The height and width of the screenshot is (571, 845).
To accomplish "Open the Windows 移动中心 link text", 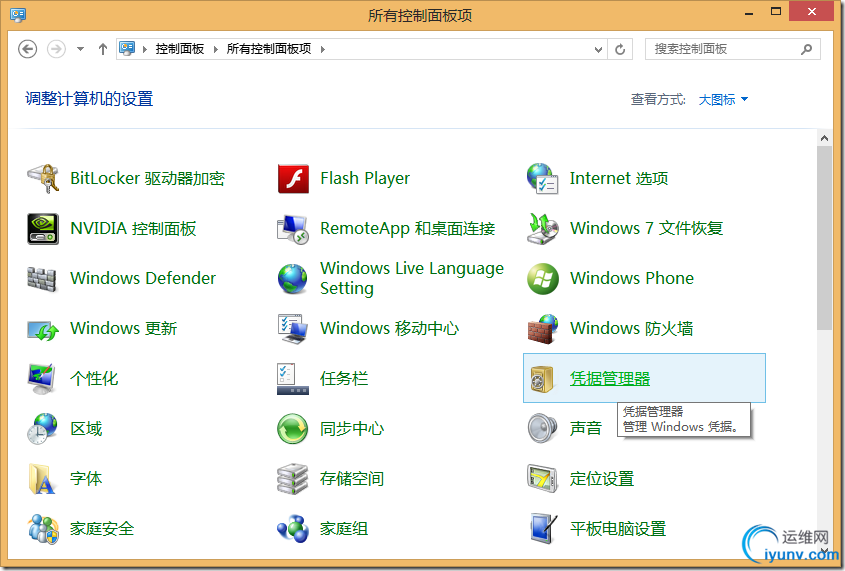I will point(390,329).
